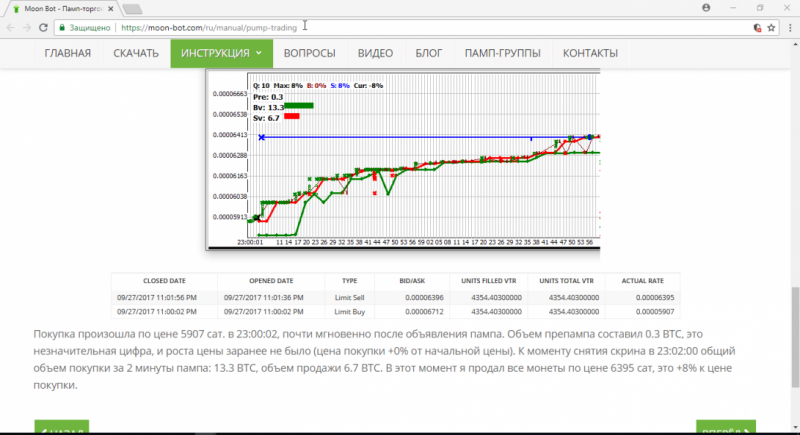Click the green forward button at the page bottom
The height and width of the screenshot is (435, 800).
[x=726, y=427]
